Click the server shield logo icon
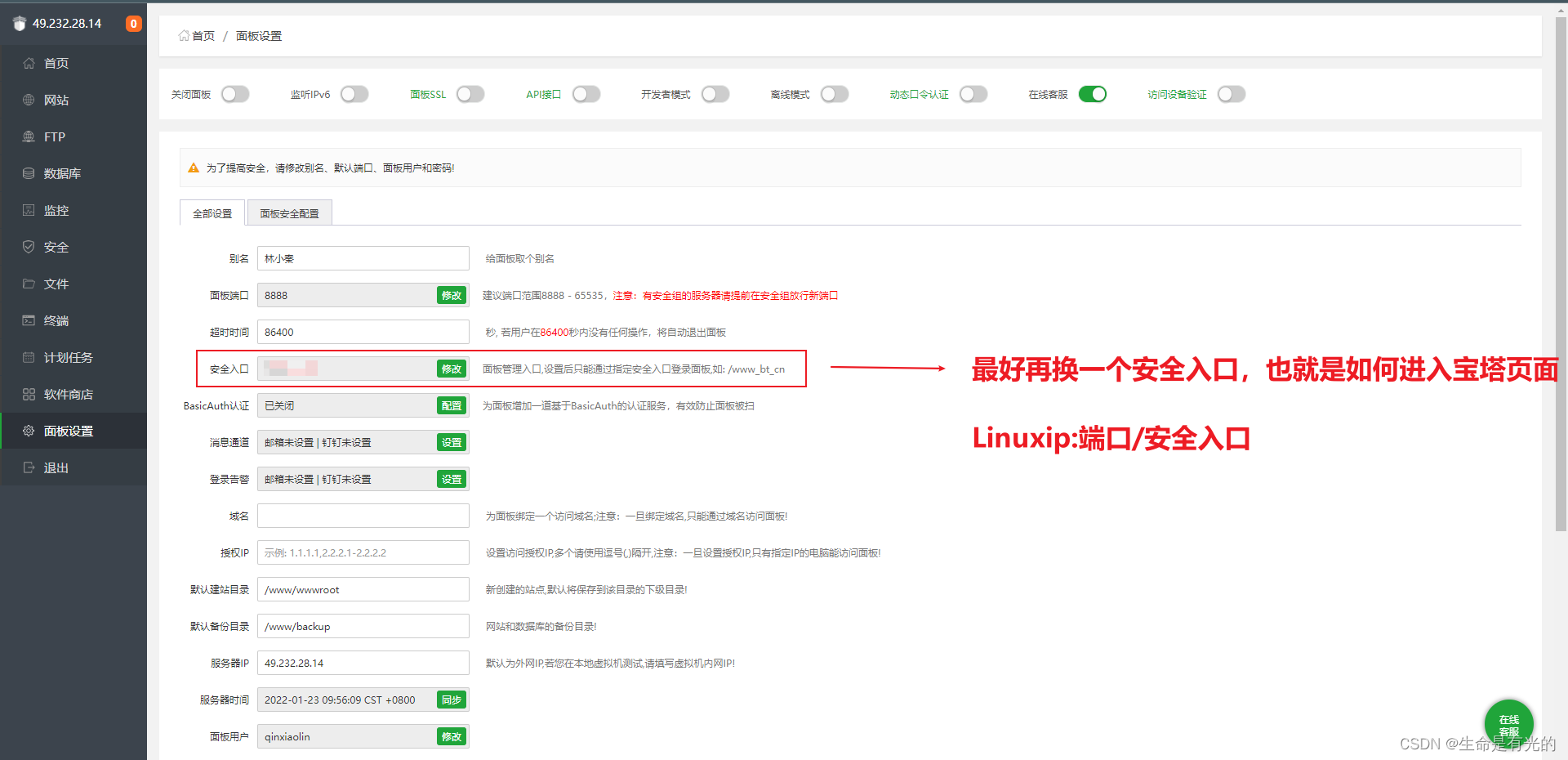The width and height of the screenshot is (1568, 760). (x=20, y=24)
